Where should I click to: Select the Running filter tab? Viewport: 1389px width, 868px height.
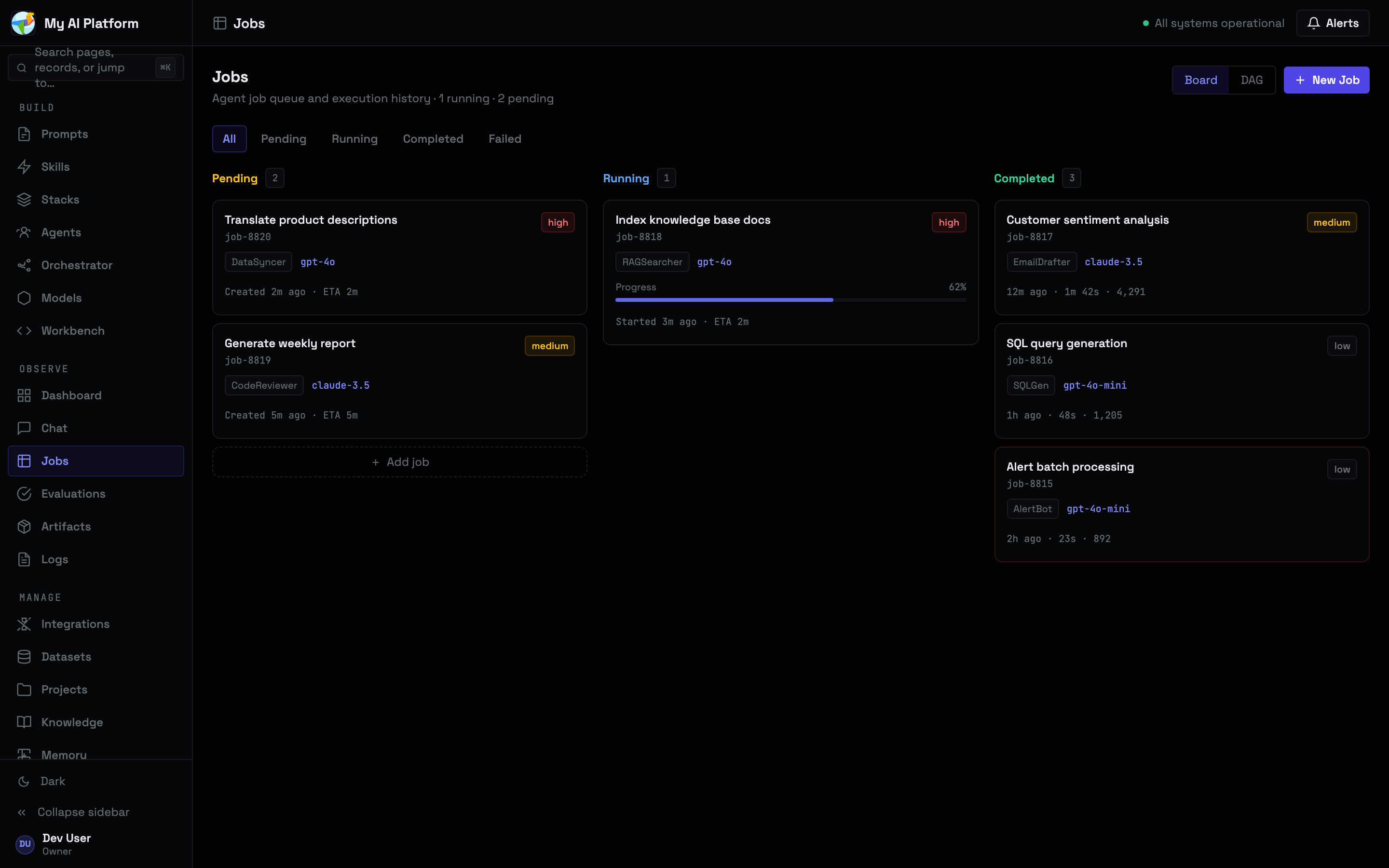(354, 138)
